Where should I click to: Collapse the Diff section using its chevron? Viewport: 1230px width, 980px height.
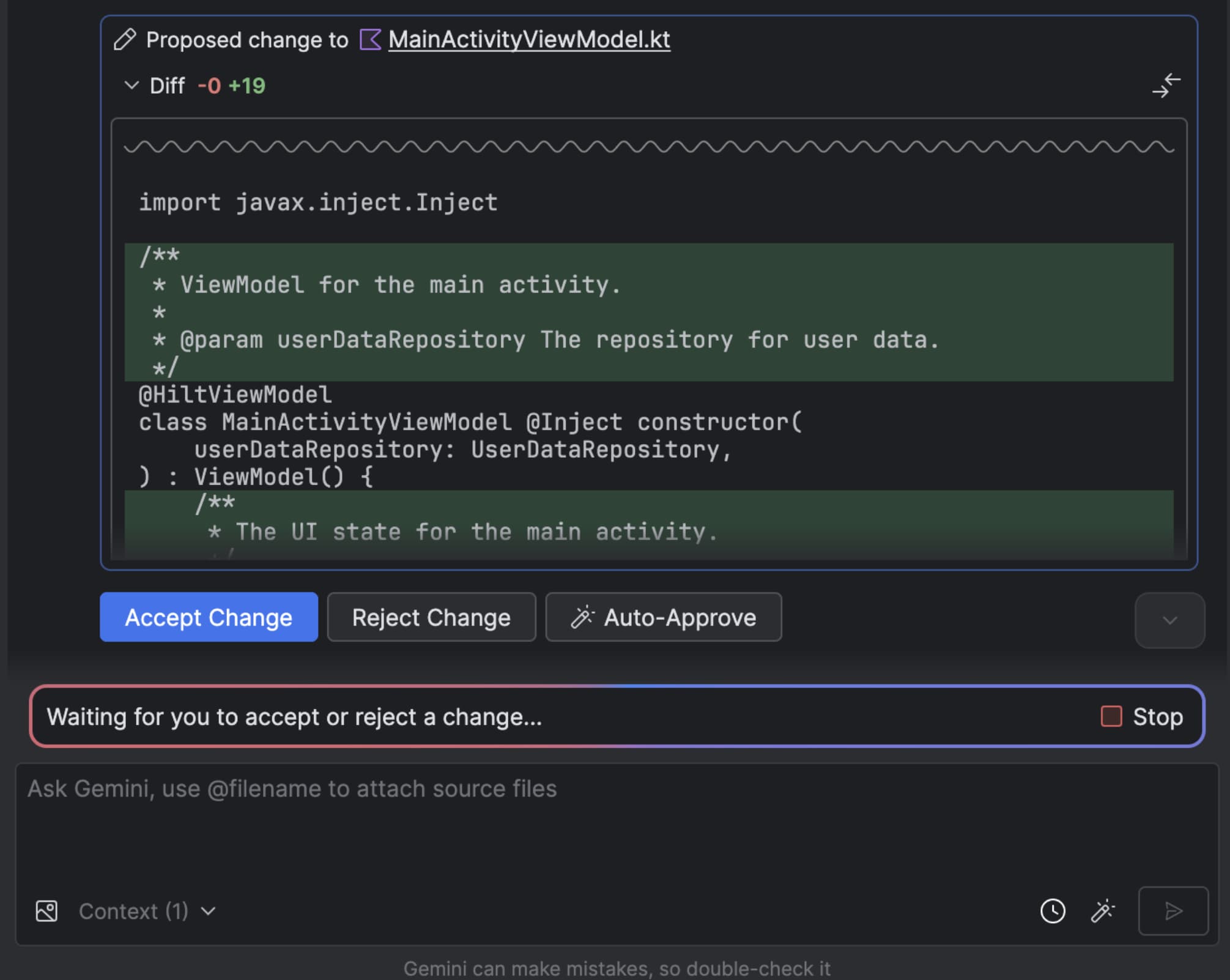click(x=132, y=86)
